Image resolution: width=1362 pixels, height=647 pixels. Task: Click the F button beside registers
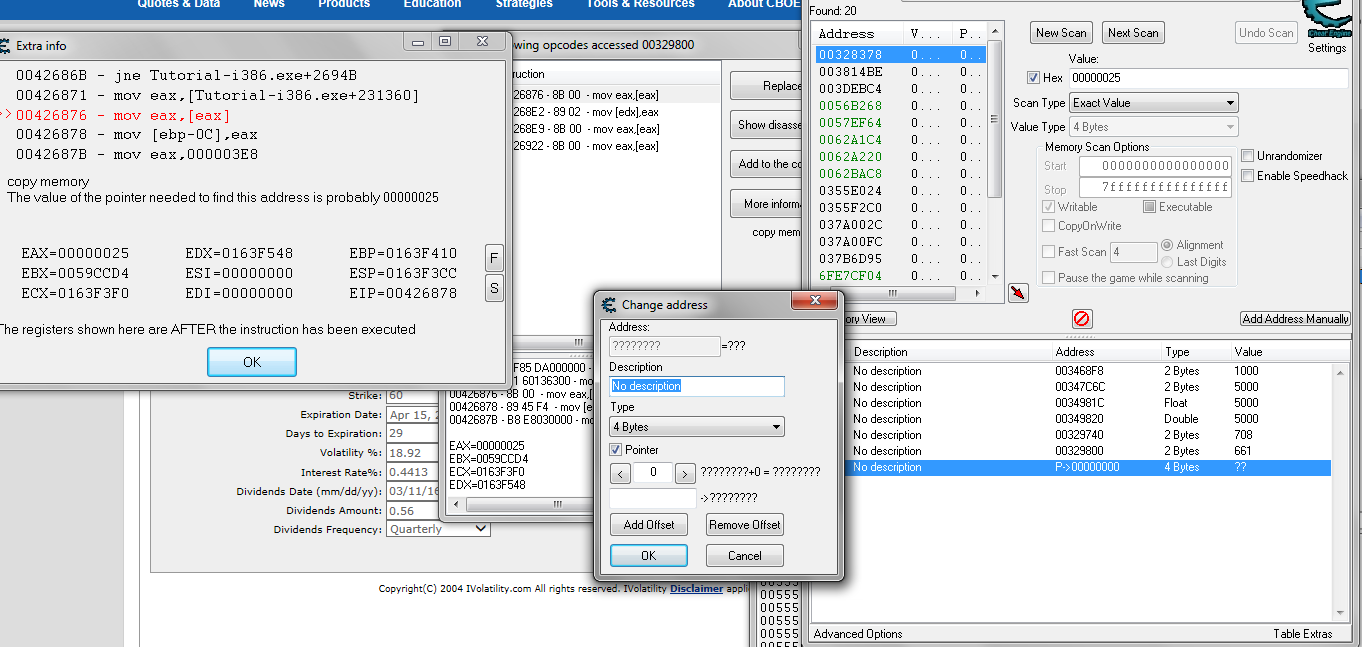[x=493, y=257]
